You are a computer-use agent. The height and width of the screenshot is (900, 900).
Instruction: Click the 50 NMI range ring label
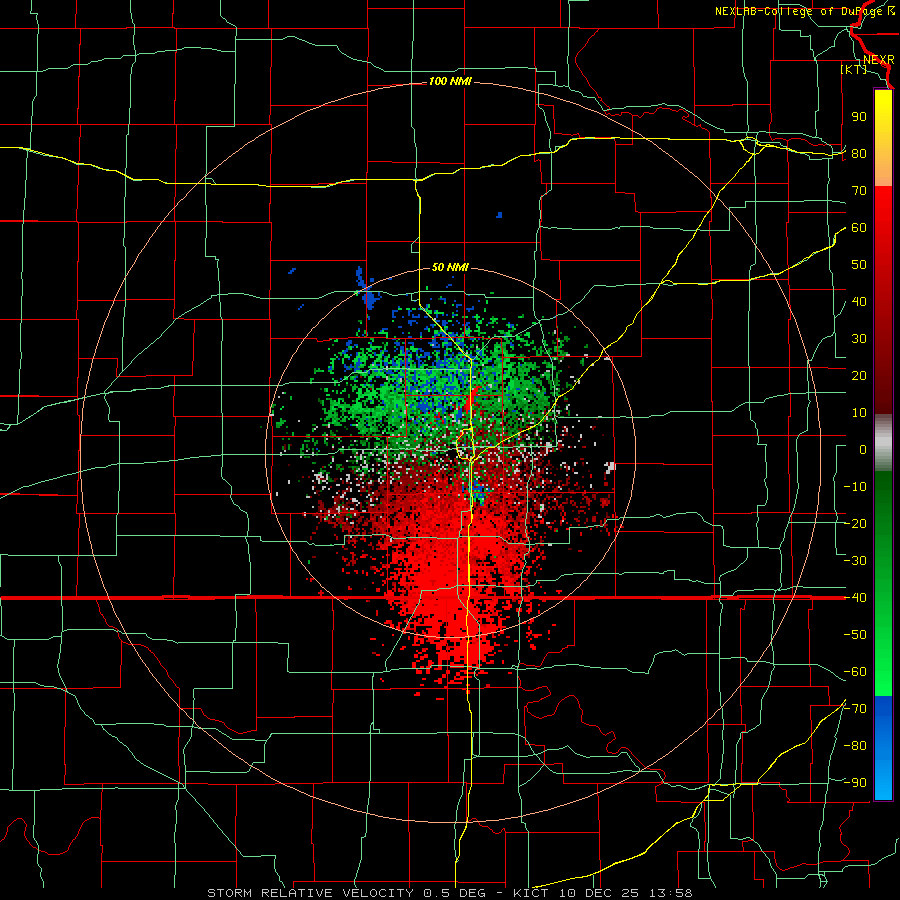tap(450, 267)
